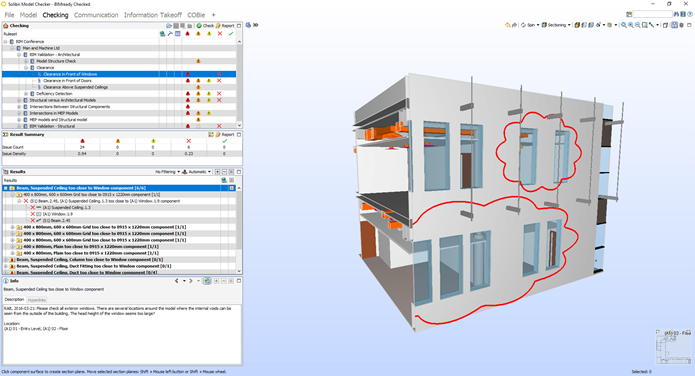The height and width of the screenshot is (376, 695).
Task: Click the open ruleset folder icon
Action: (x=169, y=26)
